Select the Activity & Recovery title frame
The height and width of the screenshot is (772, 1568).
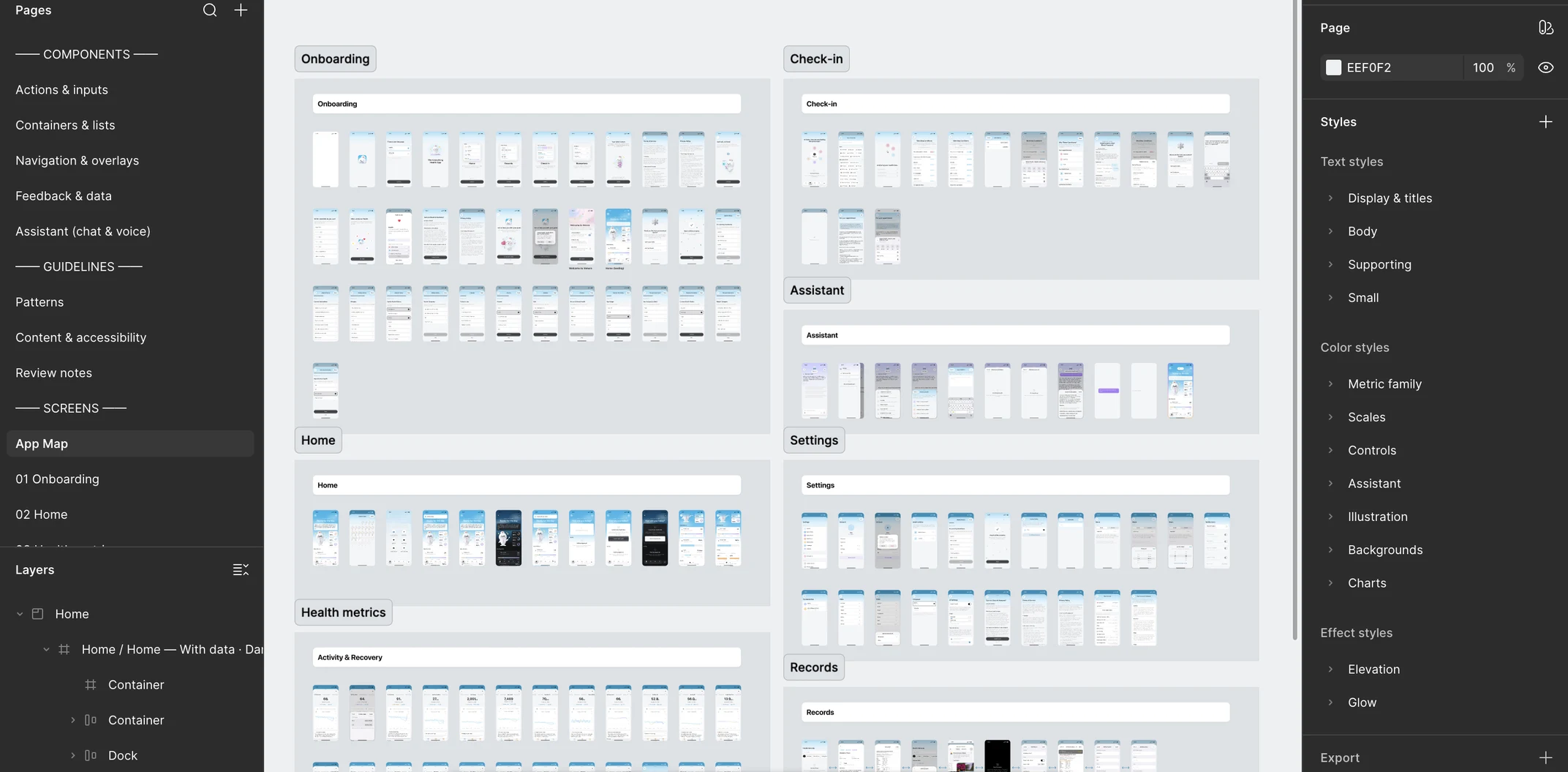pyautogui.click(x=526, y=657)
